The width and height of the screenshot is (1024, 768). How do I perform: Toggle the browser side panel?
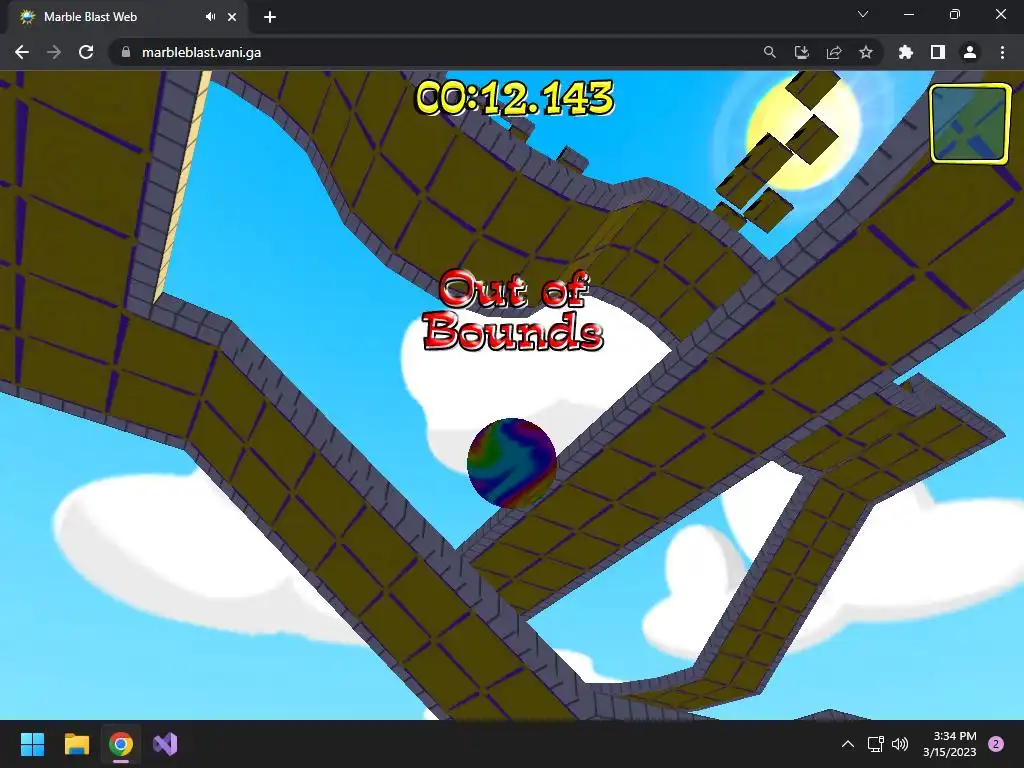pos(937,52)
